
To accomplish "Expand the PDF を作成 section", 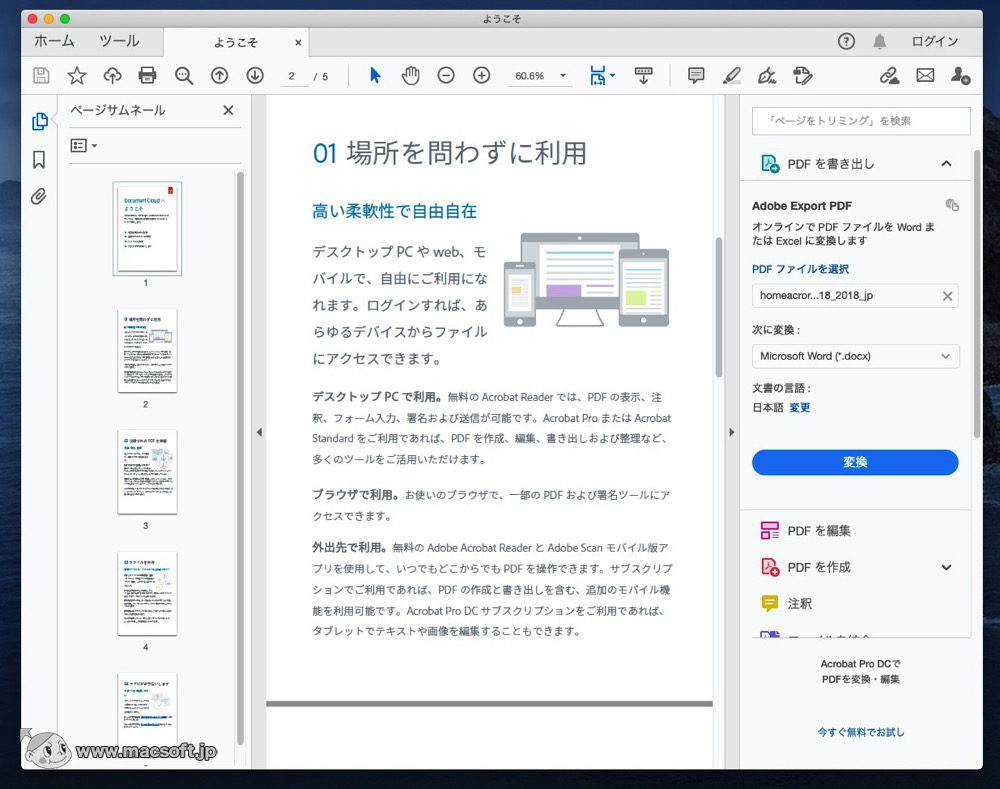I will [x=946, y=567].
